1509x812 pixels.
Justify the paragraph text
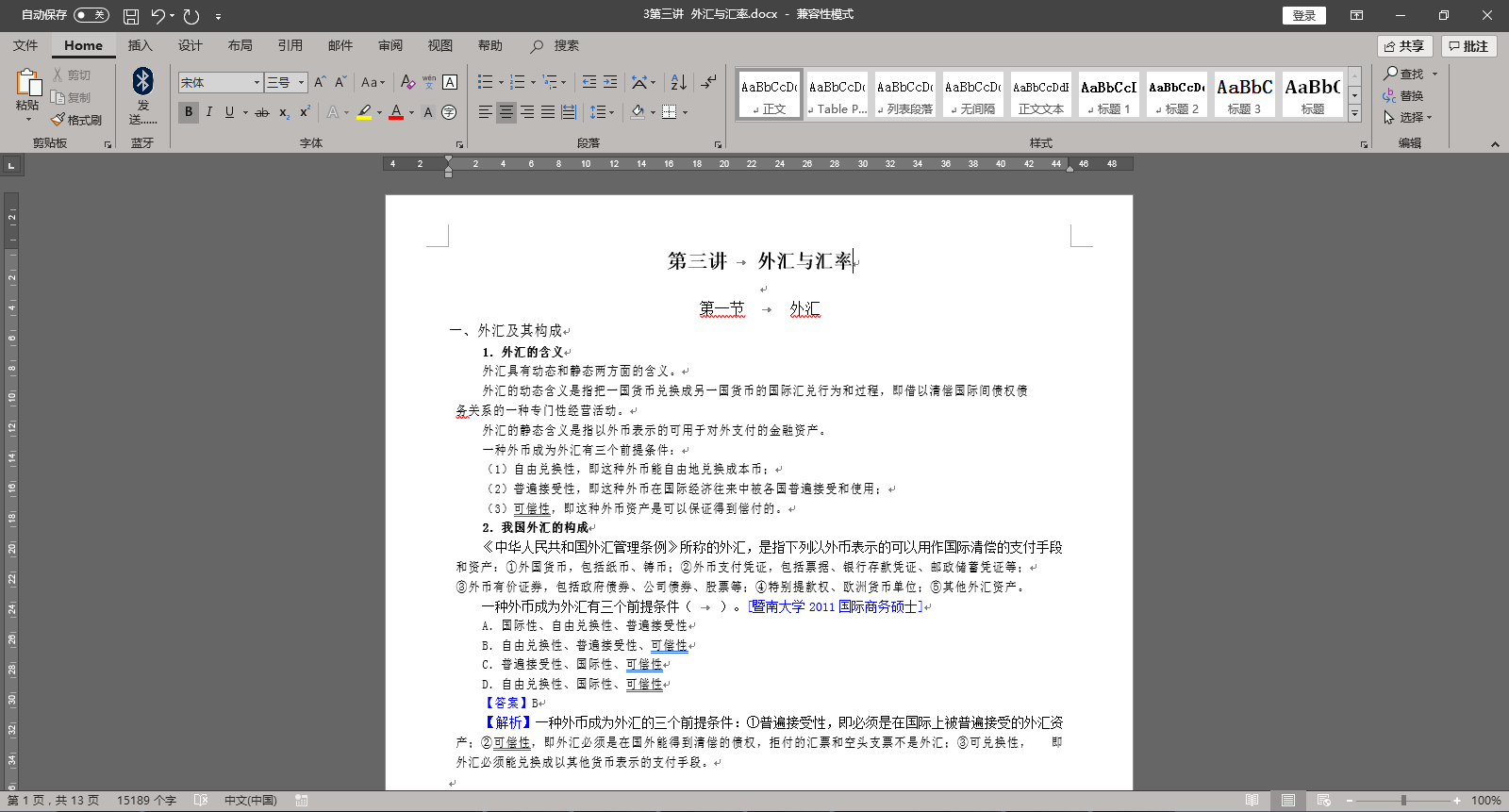click(548, 112)
